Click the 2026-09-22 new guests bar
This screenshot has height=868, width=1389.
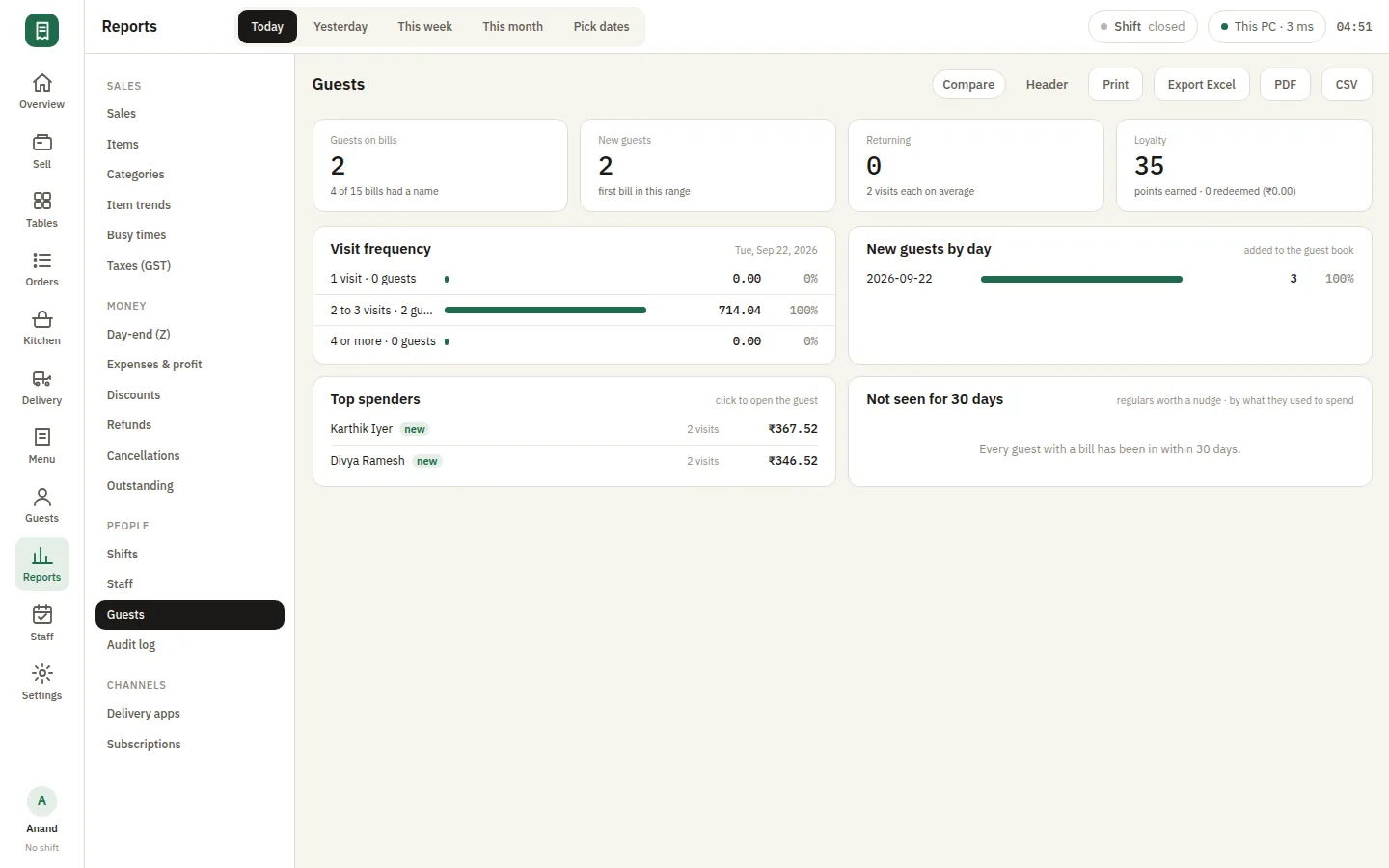pyautogui.click(x=1081, y=279)
